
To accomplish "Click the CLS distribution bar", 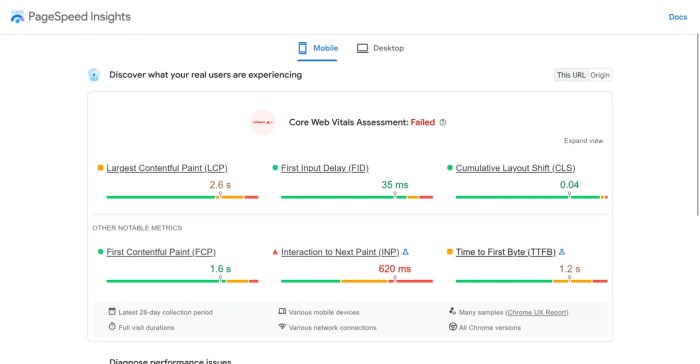I will (x=531, y=197).
